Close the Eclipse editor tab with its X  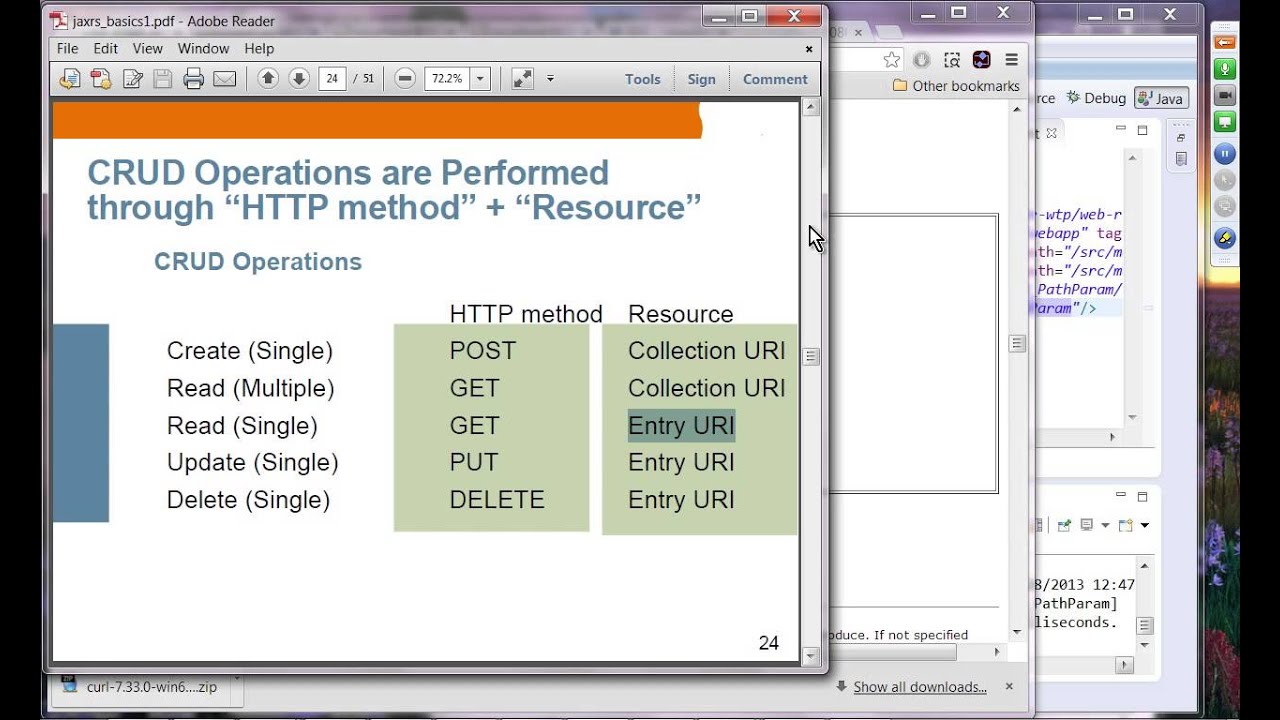(x=1050, y=133)
